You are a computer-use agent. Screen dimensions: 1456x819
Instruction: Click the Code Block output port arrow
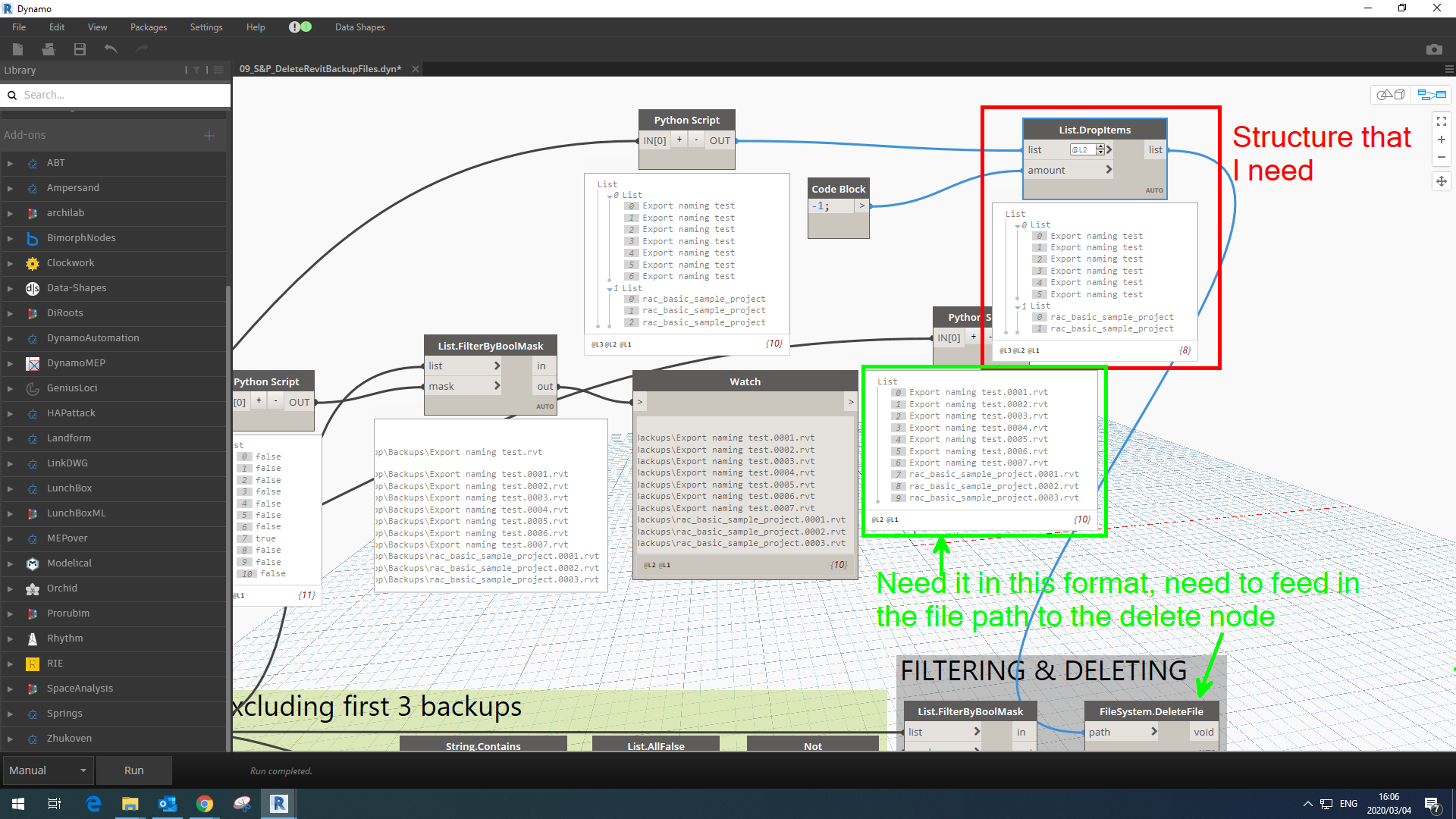pyautogui.click(x=862, y=206)
